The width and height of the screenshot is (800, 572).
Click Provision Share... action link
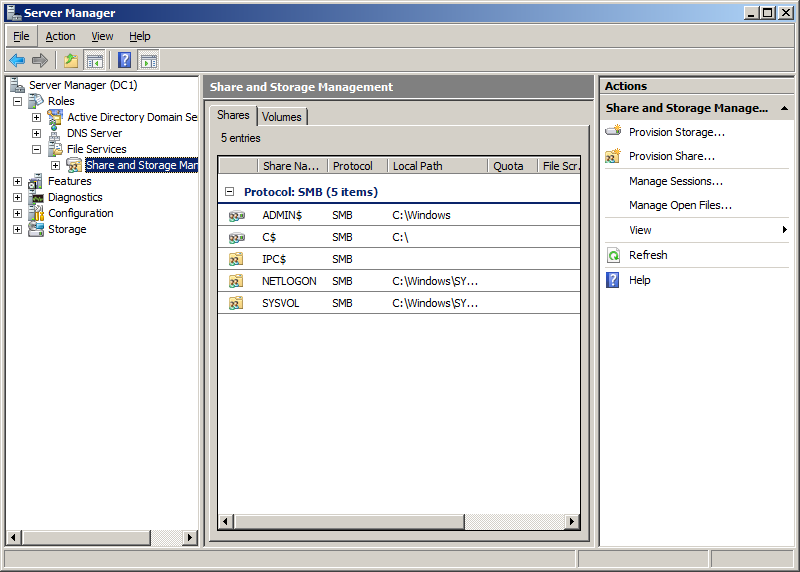coord(671,156)
